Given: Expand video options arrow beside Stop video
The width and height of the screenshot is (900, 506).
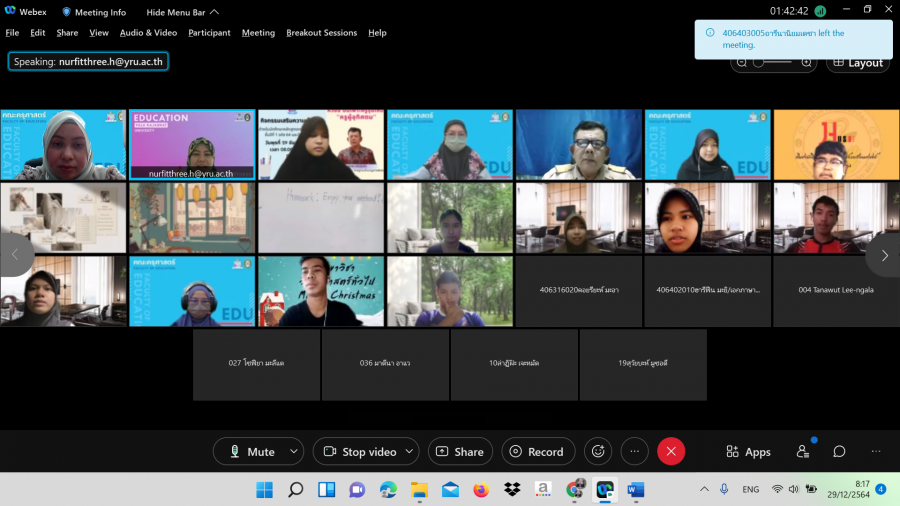Looking at the screenshot, I should tap(408, 452).
